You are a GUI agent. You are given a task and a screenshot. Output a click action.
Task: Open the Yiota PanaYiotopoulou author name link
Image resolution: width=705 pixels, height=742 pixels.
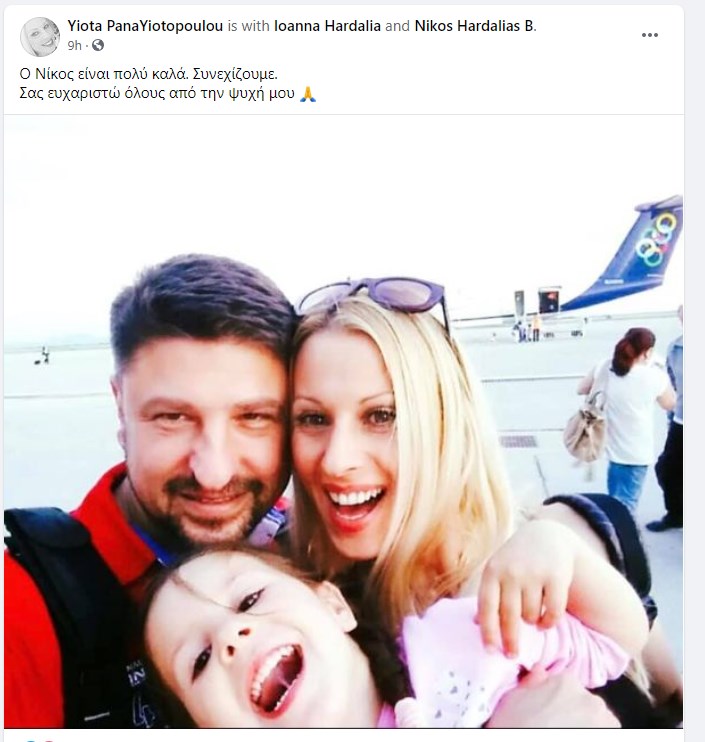[x=145, y=26]
